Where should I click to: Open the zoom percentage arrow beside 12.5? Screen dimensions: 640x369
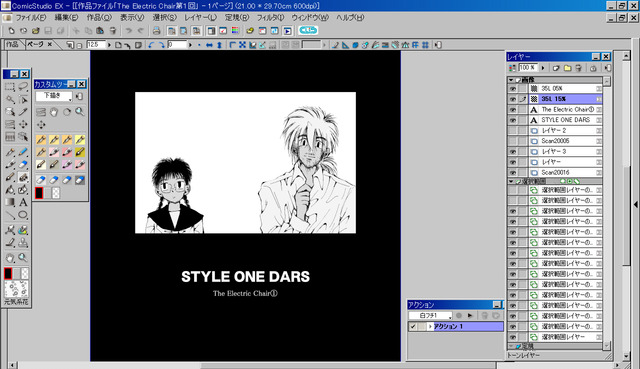tap(109, 45)
